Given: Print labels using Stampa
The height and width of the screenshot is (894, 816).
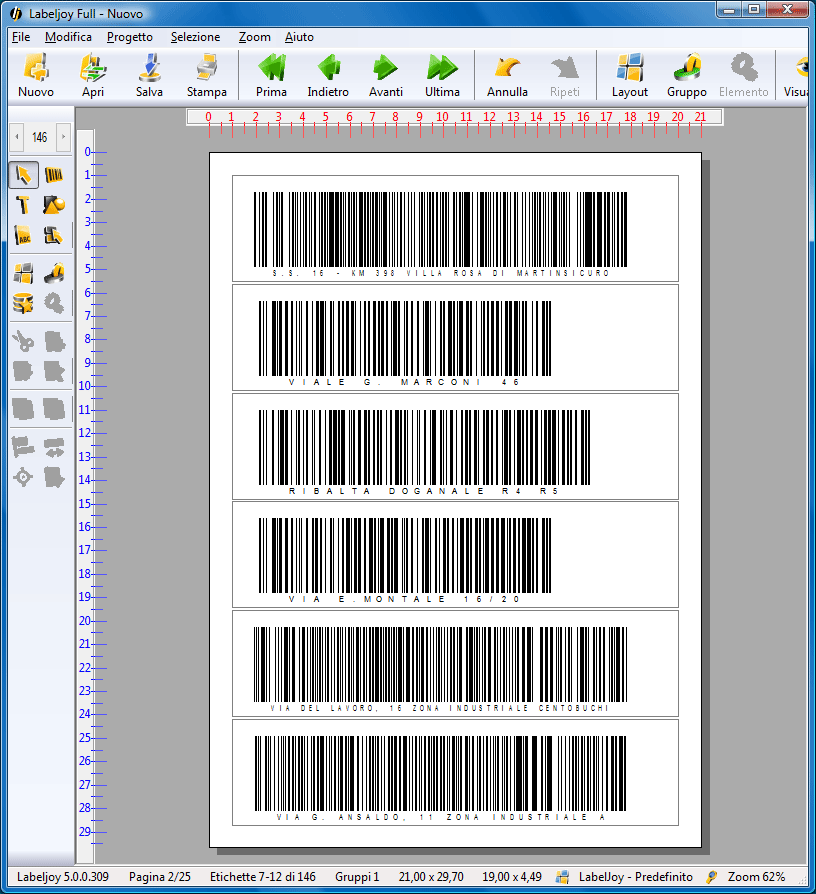Looking at the screenshot, I should point(206,75).
